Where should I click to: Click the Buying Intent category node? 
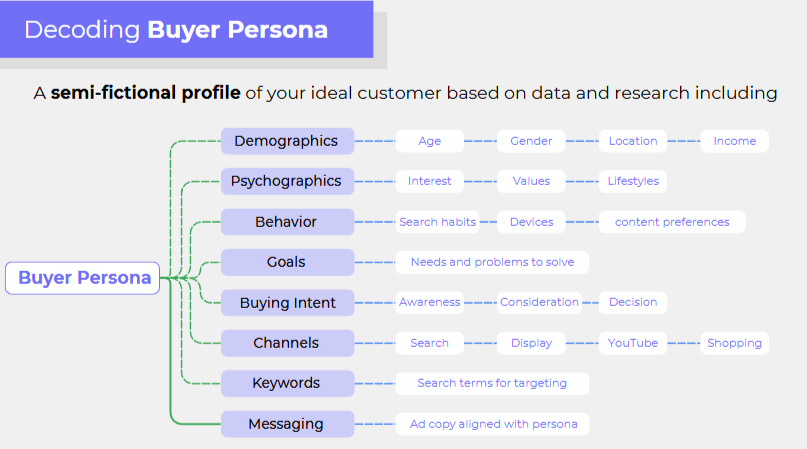tap(287, 303)
